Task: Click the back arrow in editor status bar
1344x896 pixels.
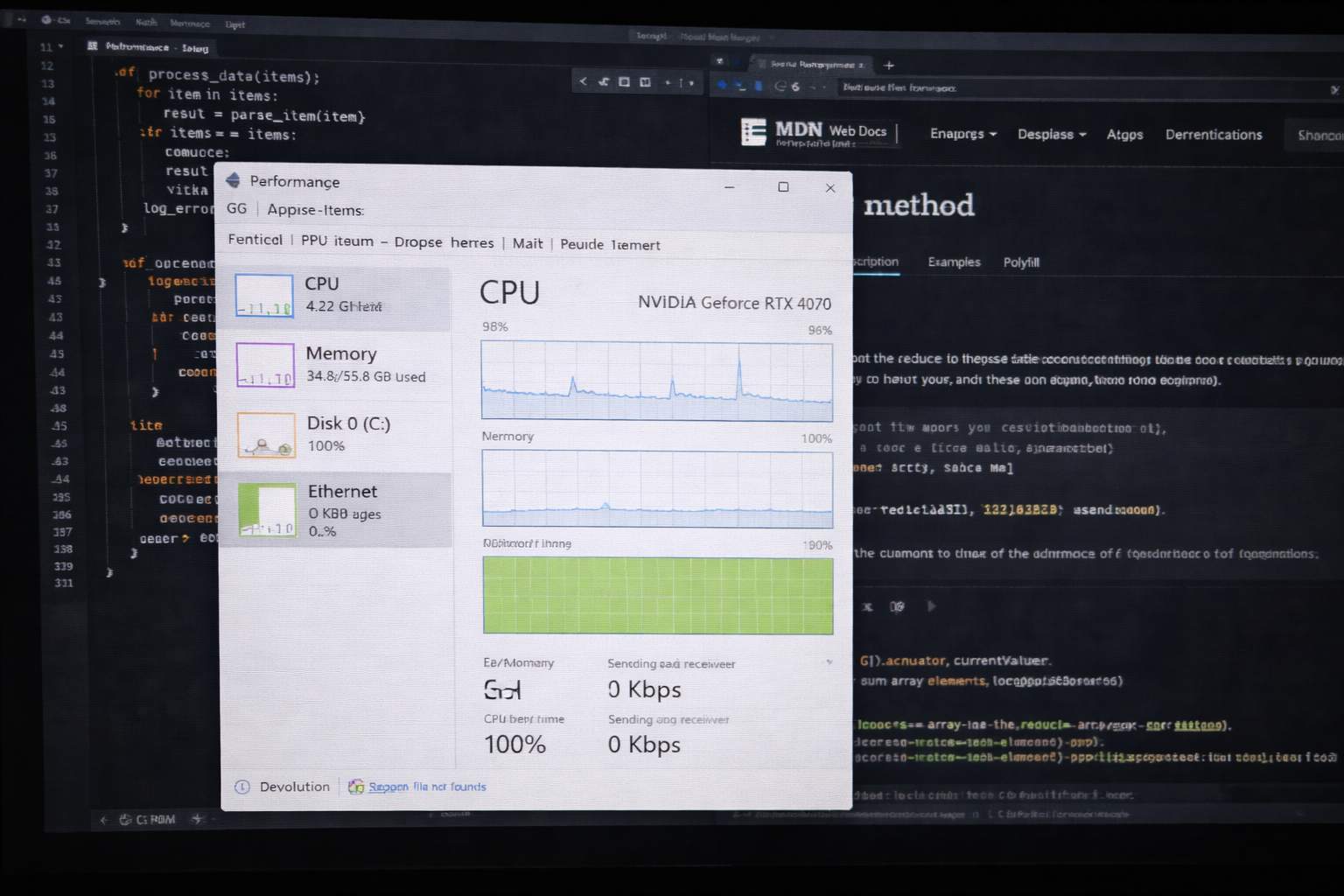Action: pyautogui.click(x=103, y=820)
